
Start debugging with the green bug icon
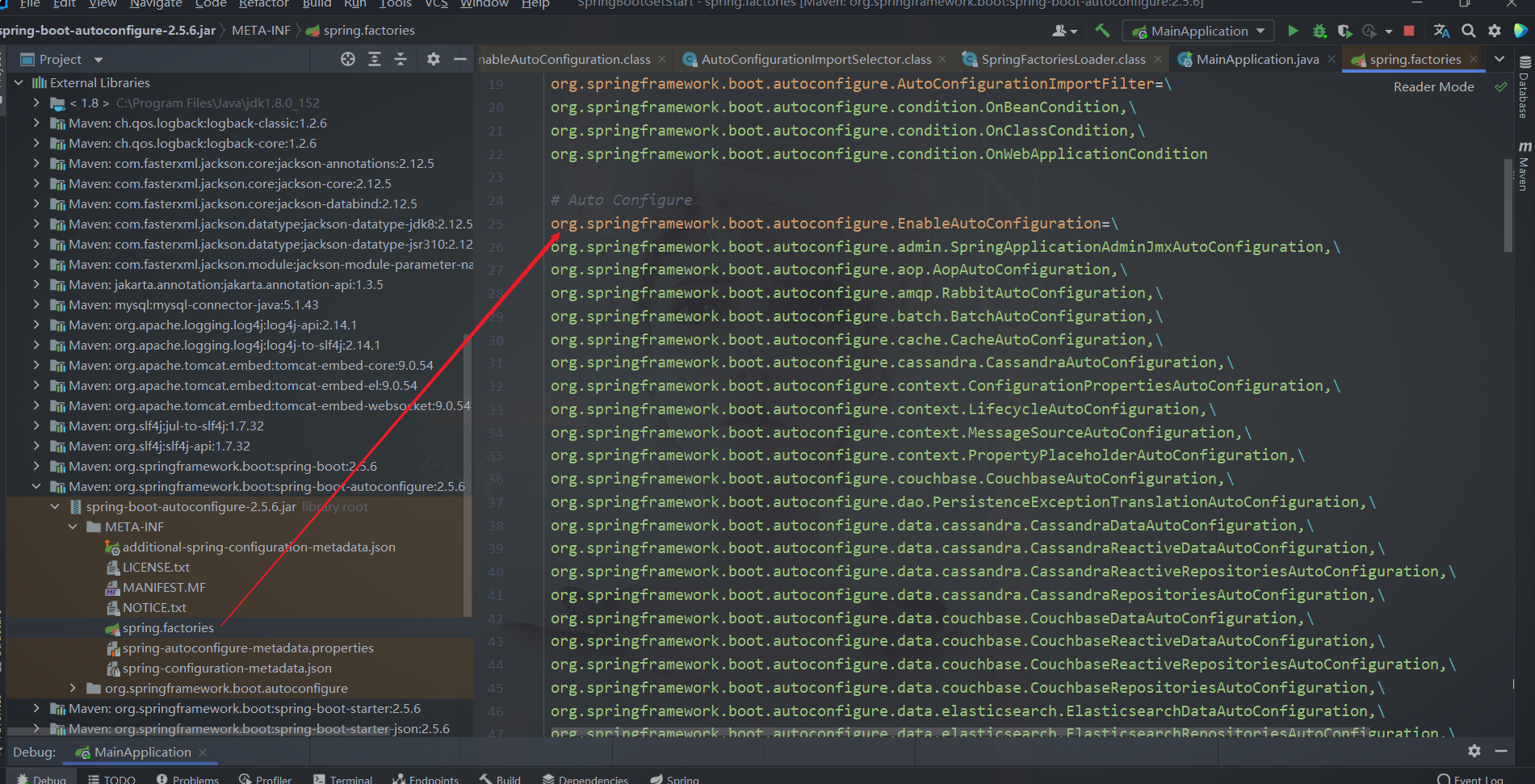click(1319, 31)
